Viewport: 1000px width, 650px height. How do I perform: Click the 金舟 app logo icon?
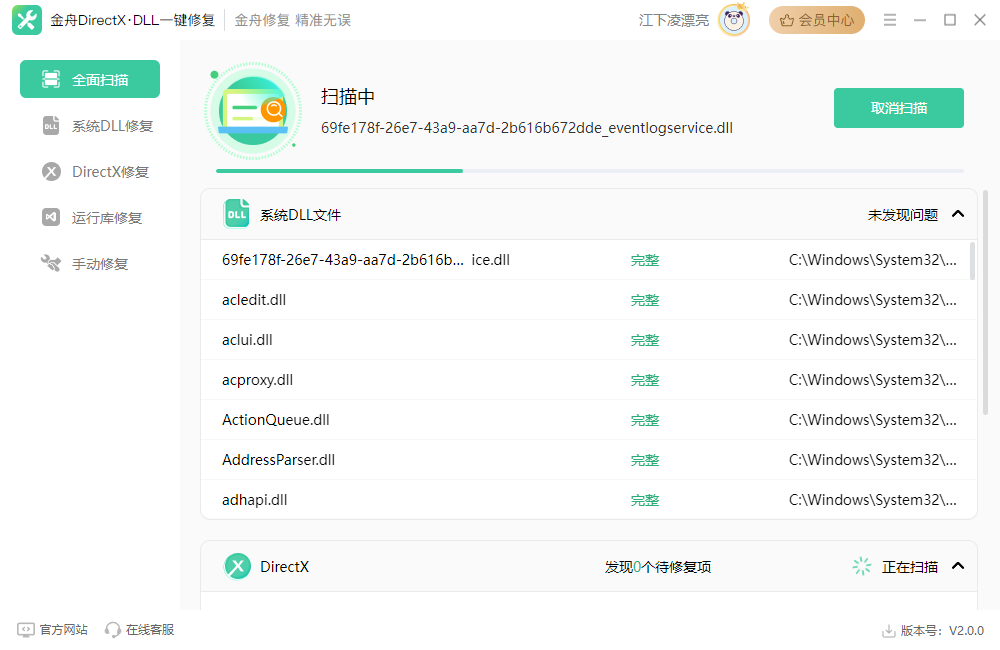click(x=26, y=19)
